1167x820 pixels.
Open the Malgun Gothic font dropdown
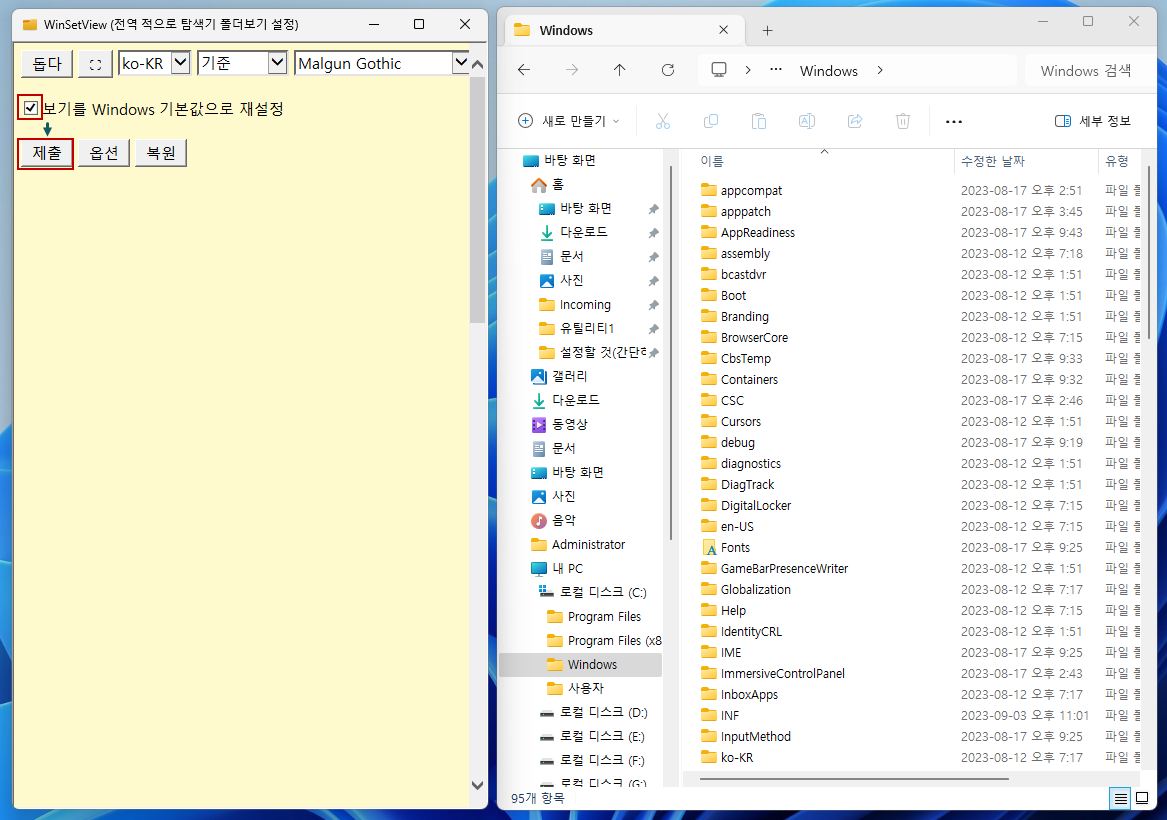coord(382,63)
